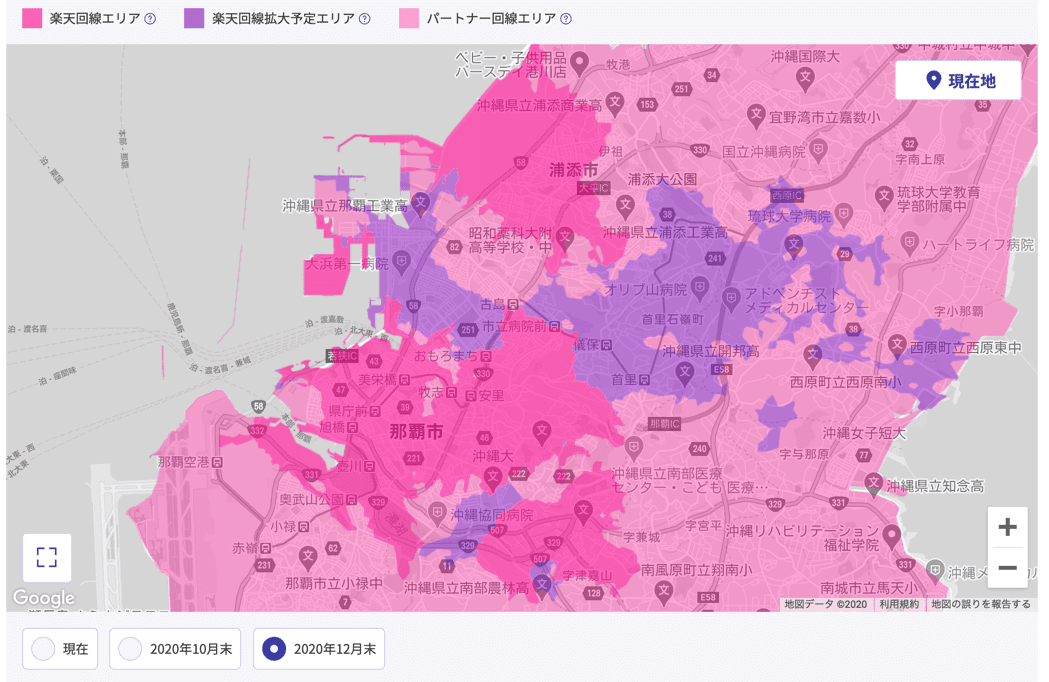Click the 沖縄国際大 school marker
The image size is (1049, 682).
(x=805, y=79)
